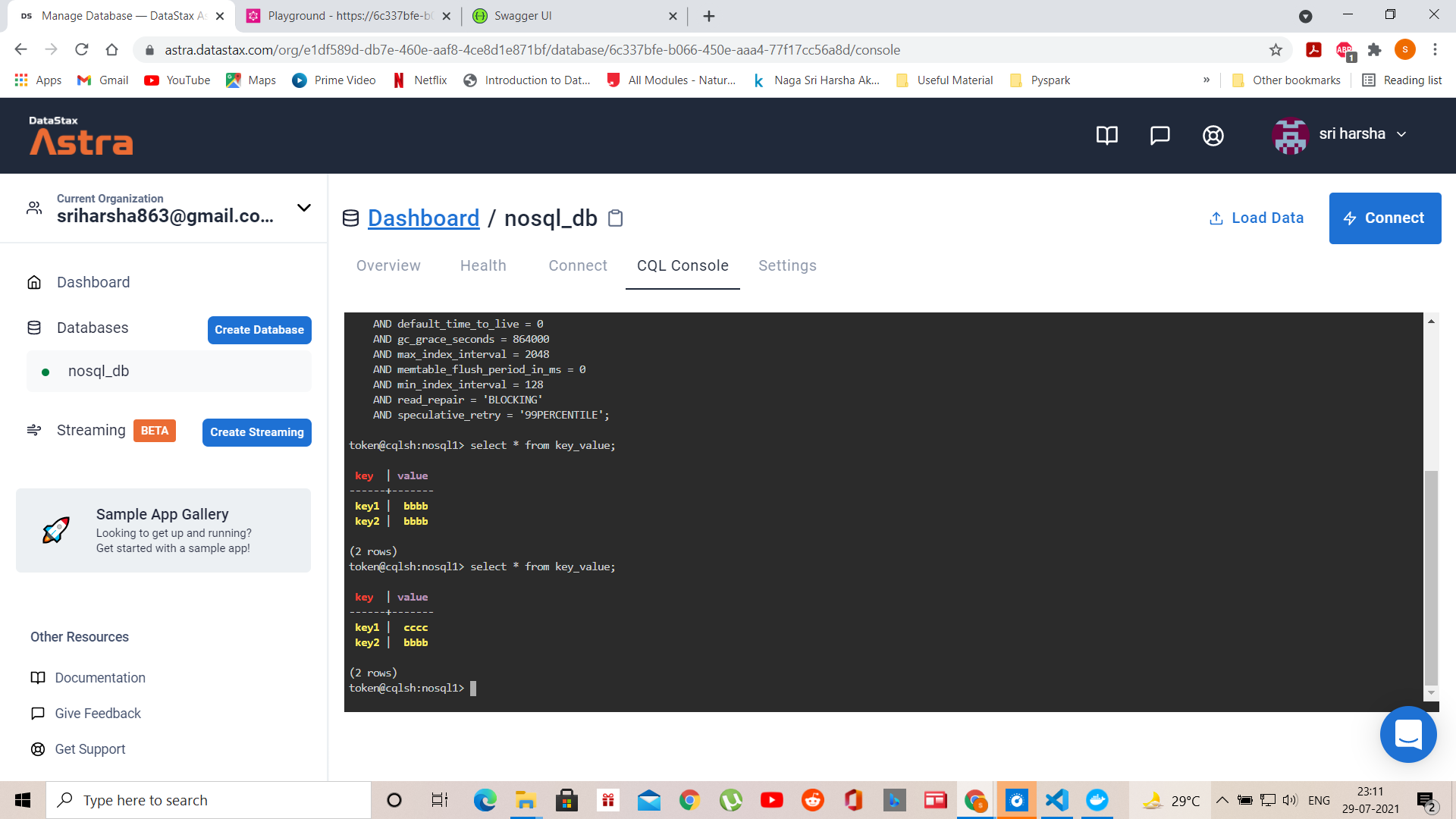Switch to the Settings tab
Viewport: 1456px width, 819px height.
pos(787,265)
